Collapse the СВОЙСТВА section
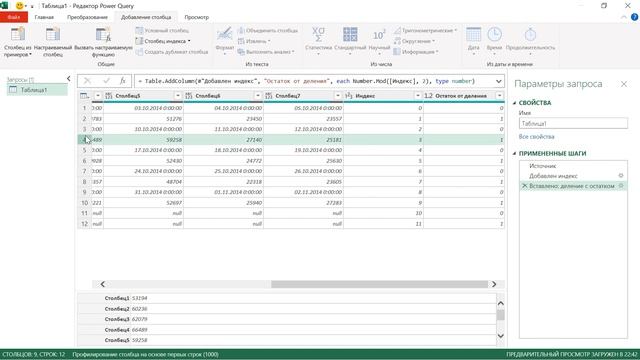The image size is (640, 360). click(514, 103)
